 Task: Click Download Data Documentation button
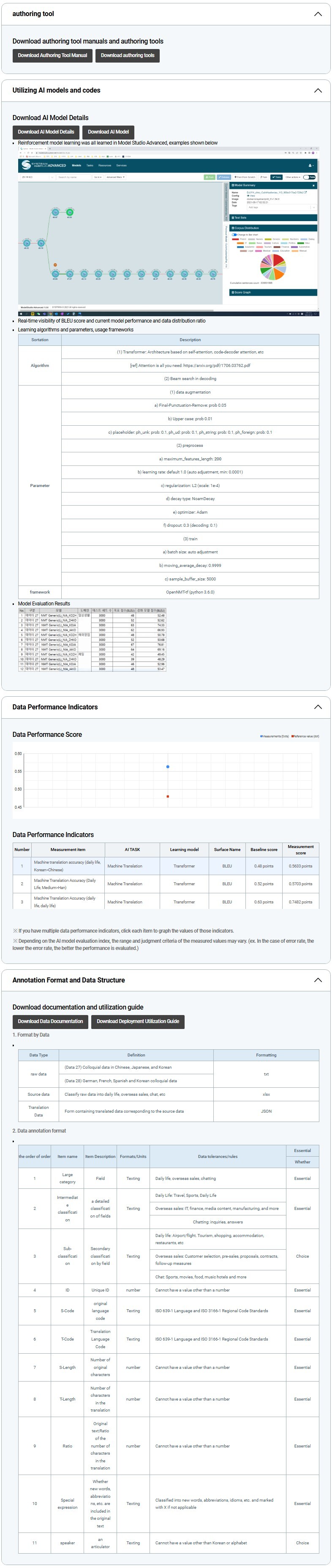[x=50, y=1021]
